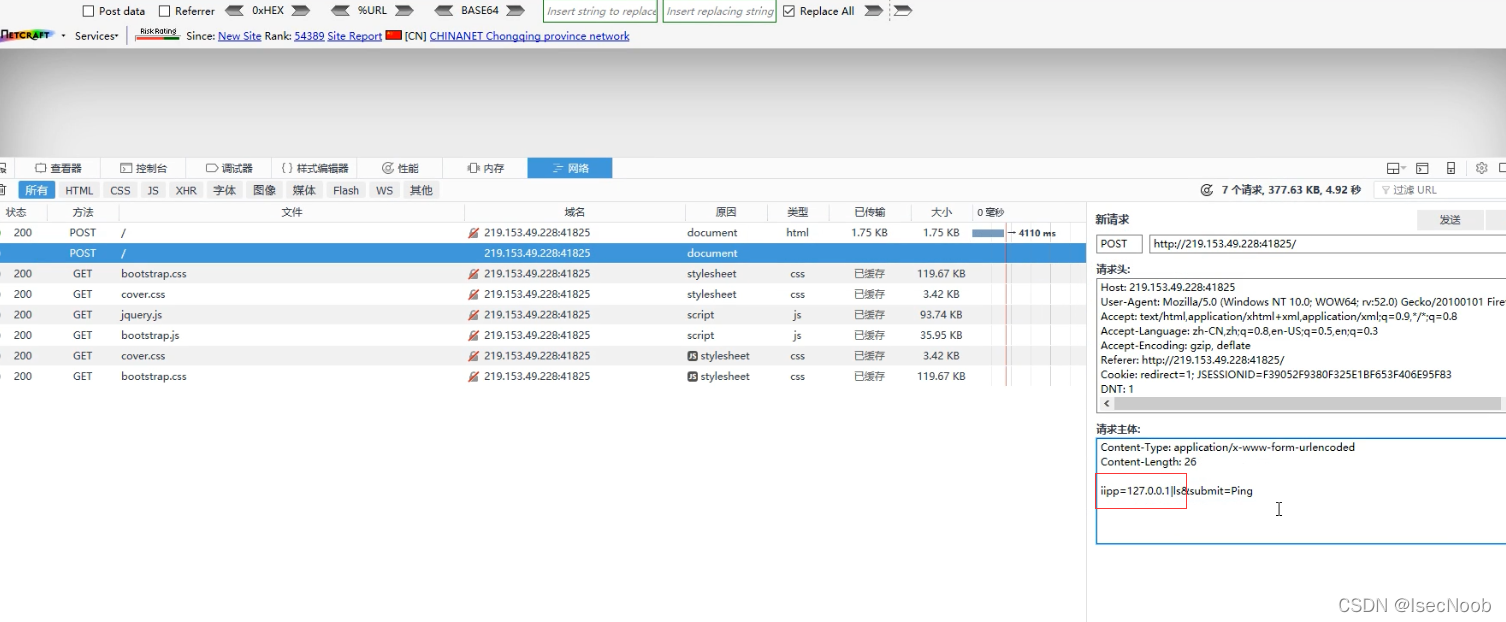This screenshot has width=1506, height=622.
Task: Click the Insert replacing string field
Action: [x=720, y=11]
